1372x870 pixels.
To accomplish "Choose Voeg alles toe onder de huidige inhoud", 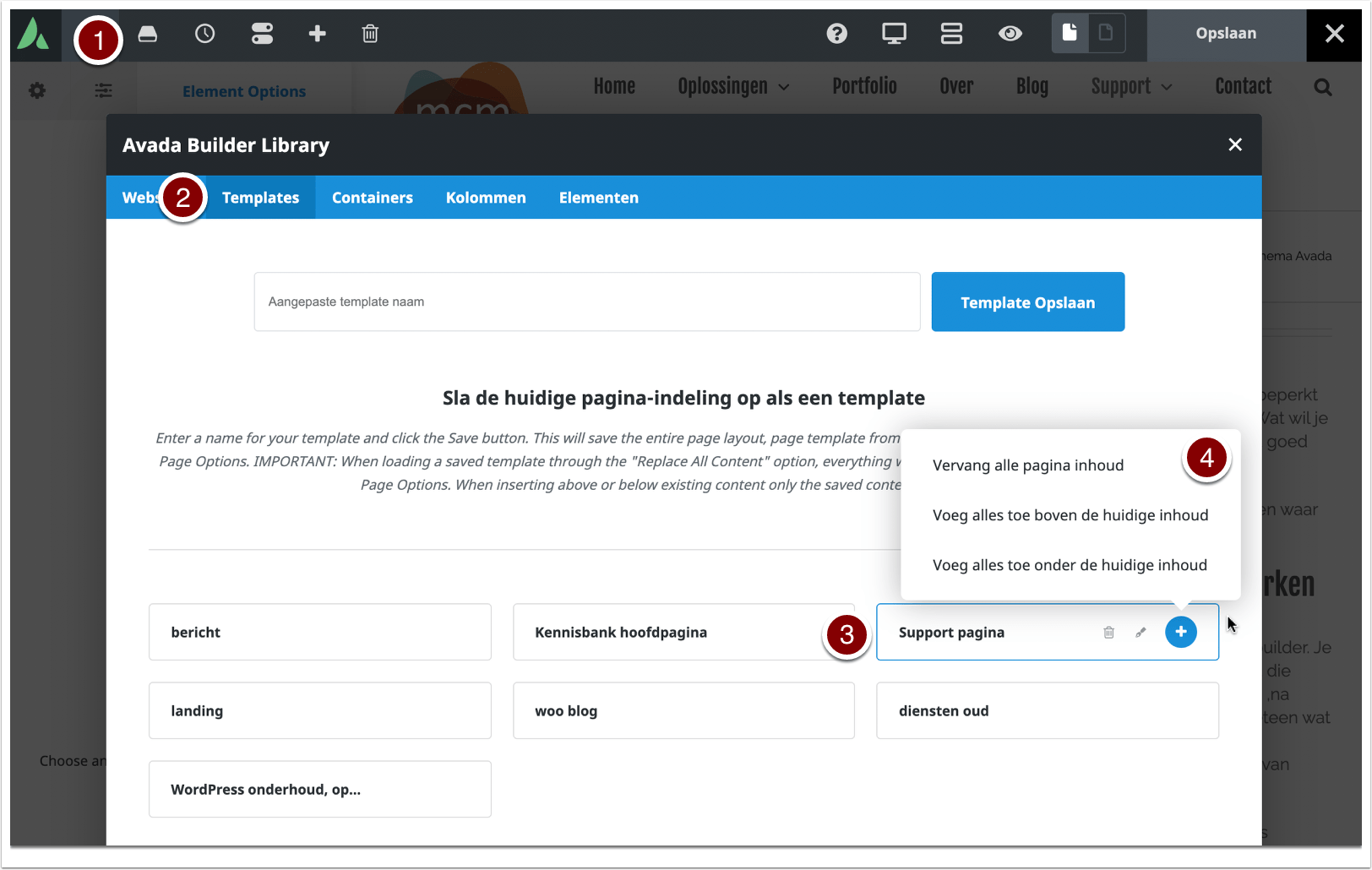I will click(1070, 565).
